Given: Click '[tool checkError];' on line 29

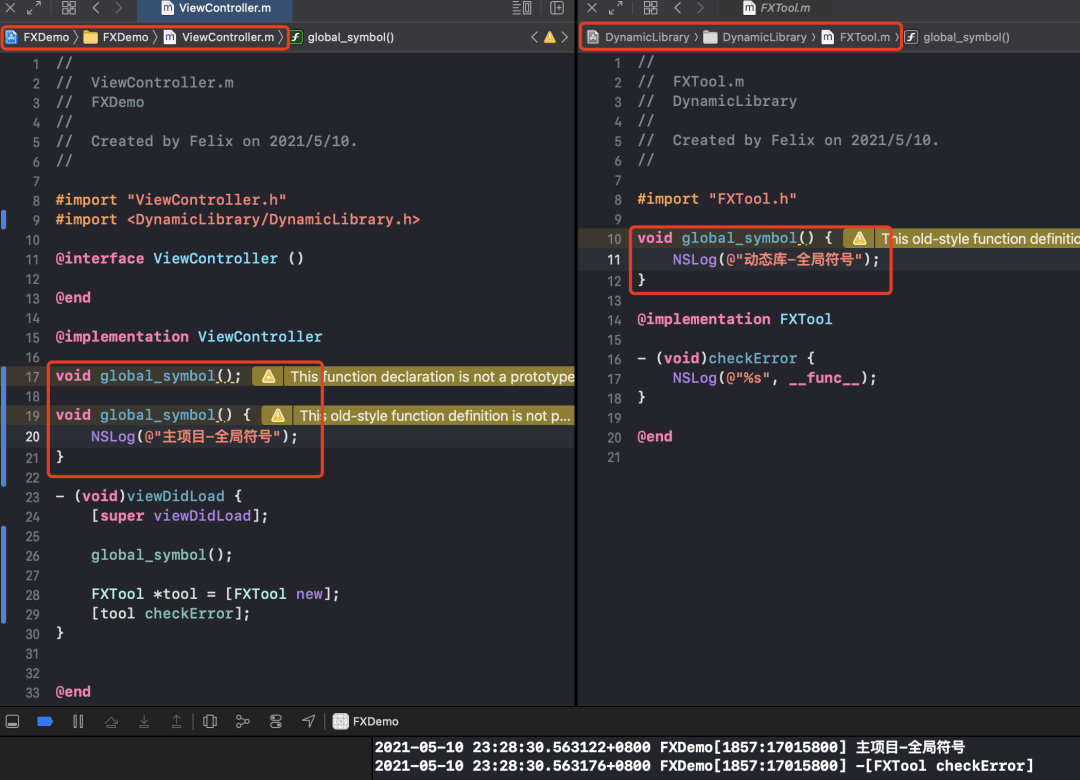Looking at the screenshot, I should [x=171, y=613].
